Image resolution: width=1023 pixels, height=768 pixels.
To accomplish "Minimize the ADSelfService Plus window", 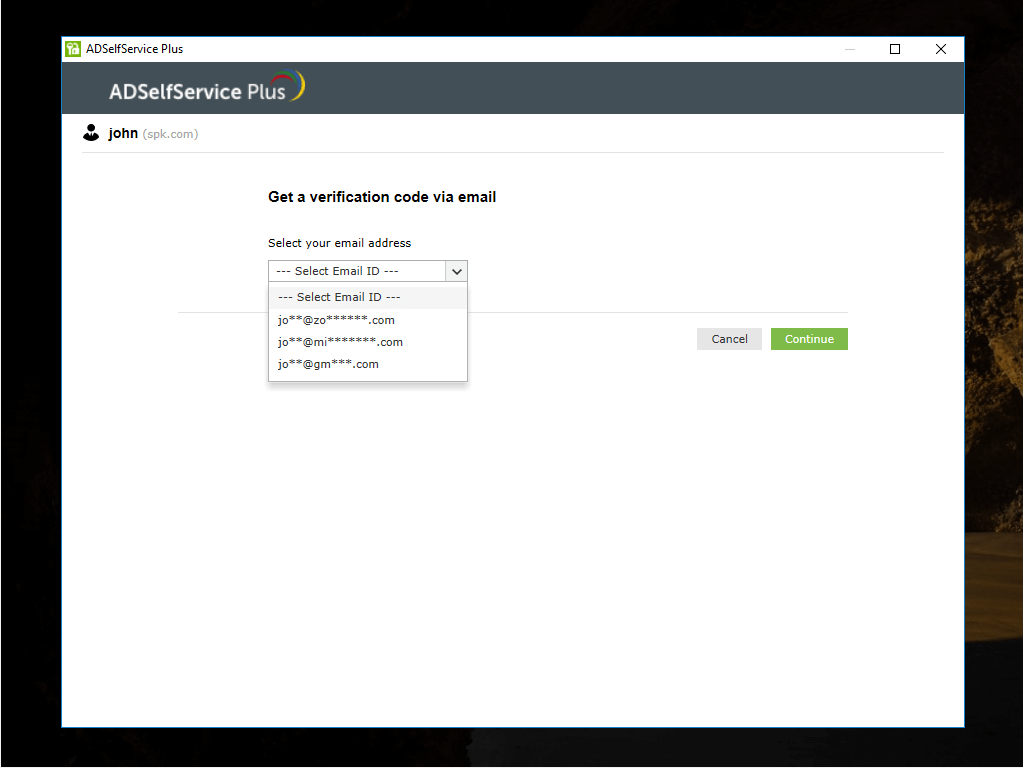I will 849,49.
